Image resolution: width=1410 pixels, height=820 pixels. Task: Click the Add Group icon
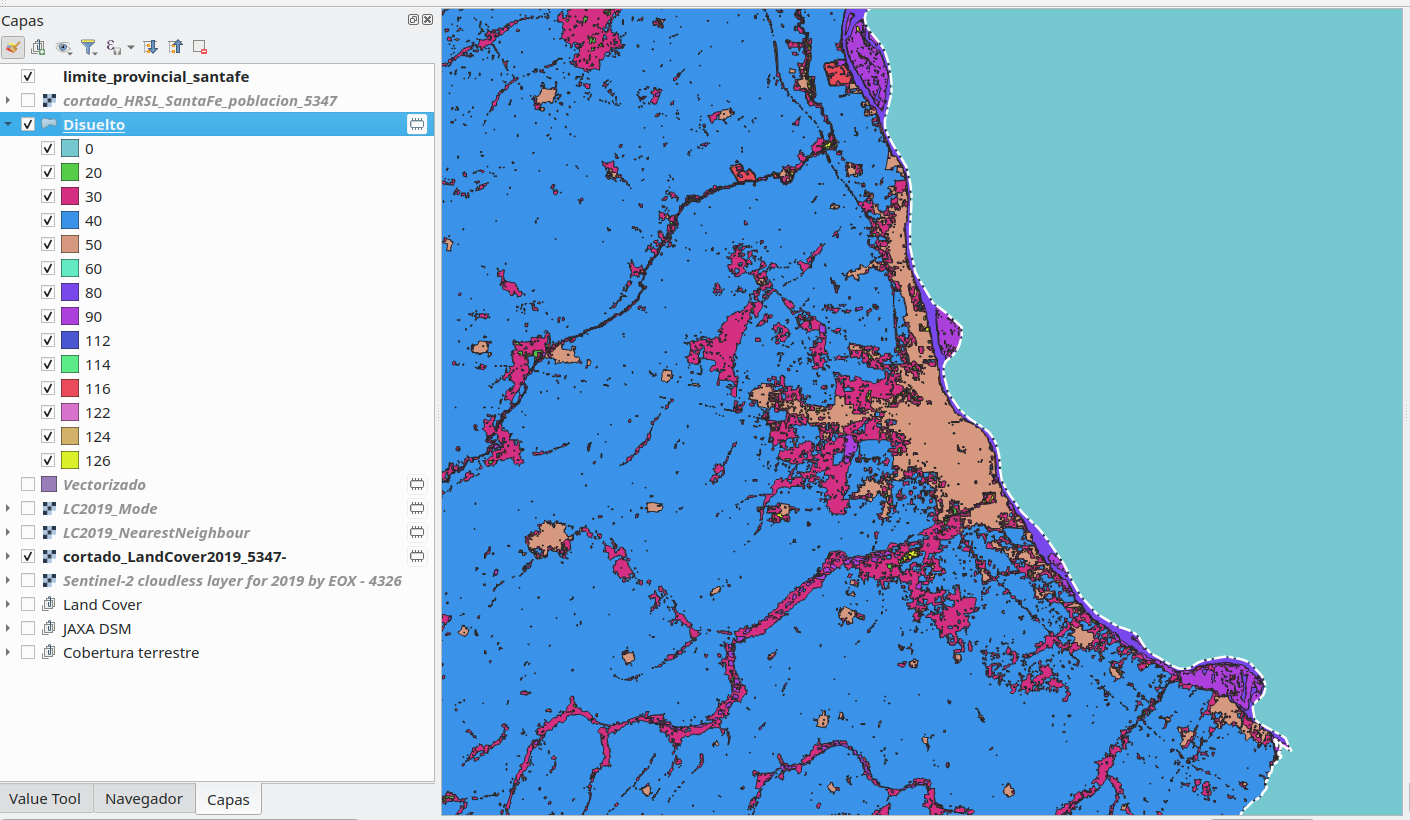pos(38,47)
